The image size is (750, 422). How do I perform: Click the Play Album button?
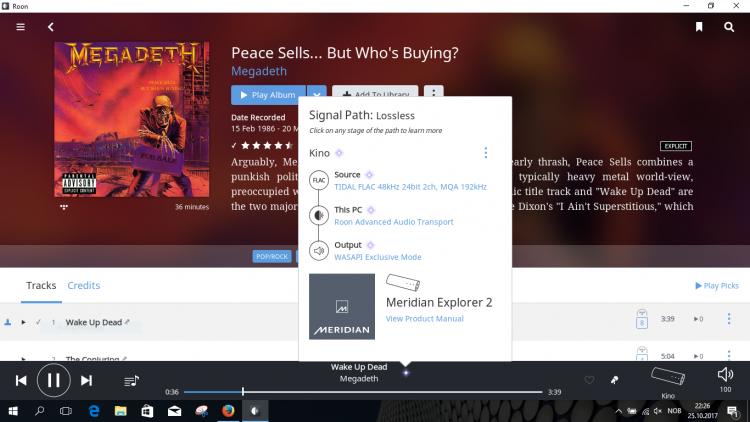pos(268,95)
